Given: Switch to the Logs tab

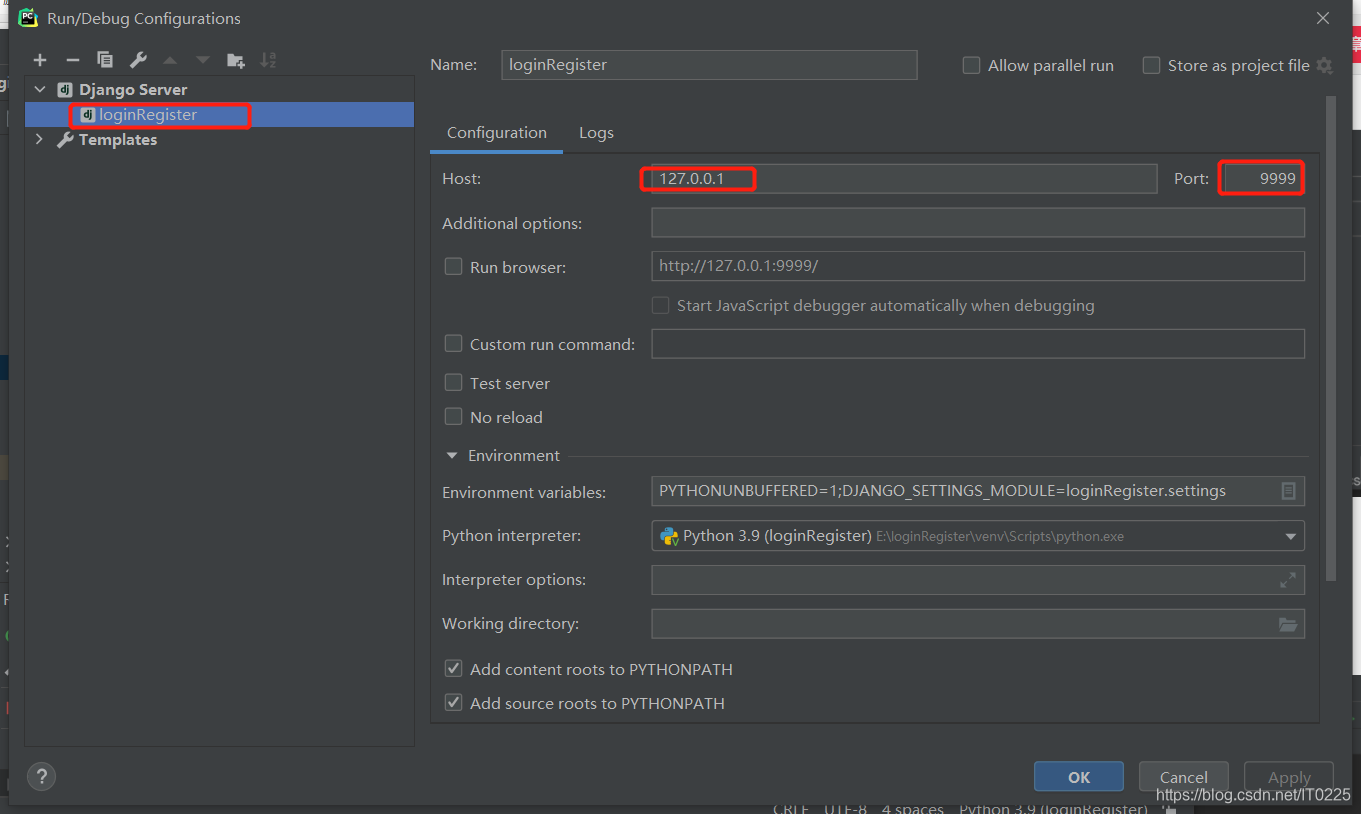Looking at the screenshot, I should pyautogui.click(x=596, y=132).
